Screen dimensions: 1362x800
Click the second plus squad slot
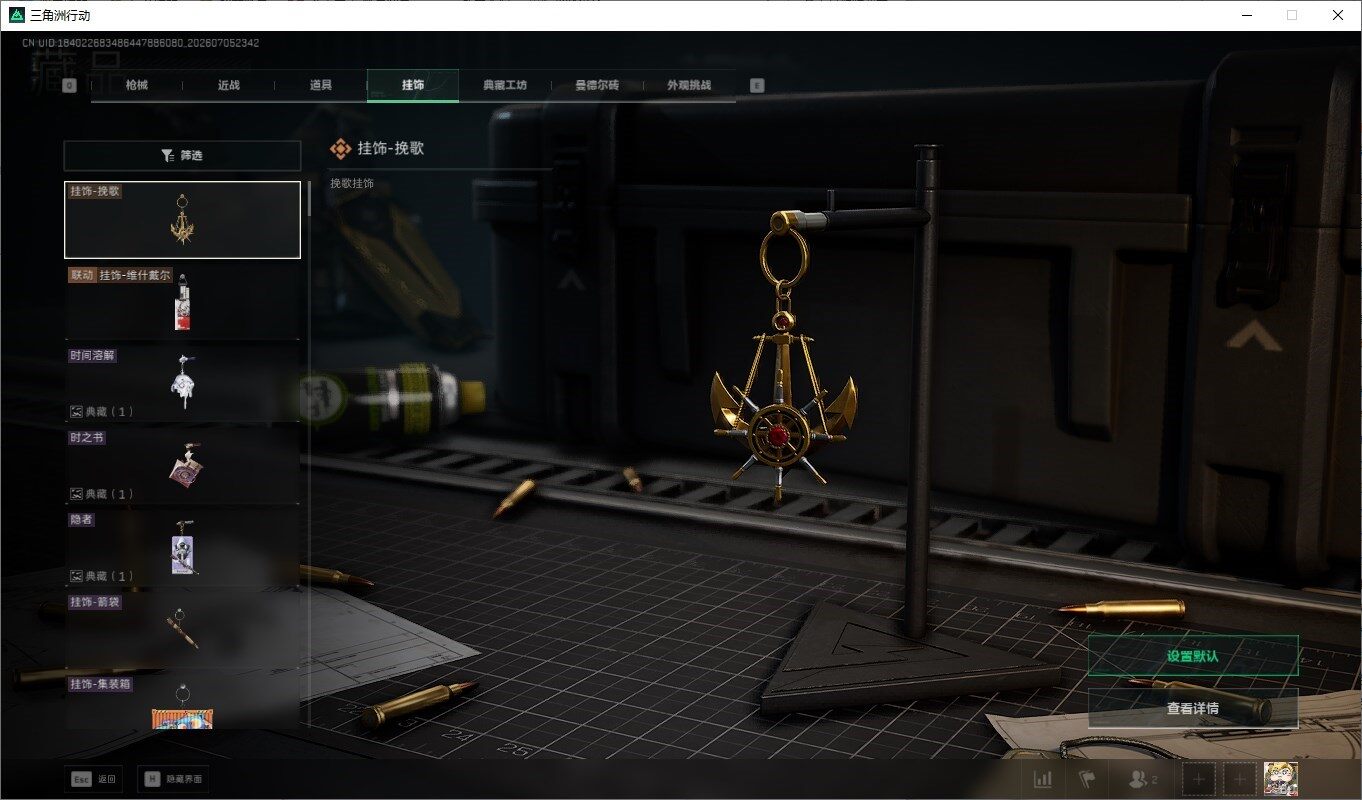pyautogui.click(x=1240, y=779)
